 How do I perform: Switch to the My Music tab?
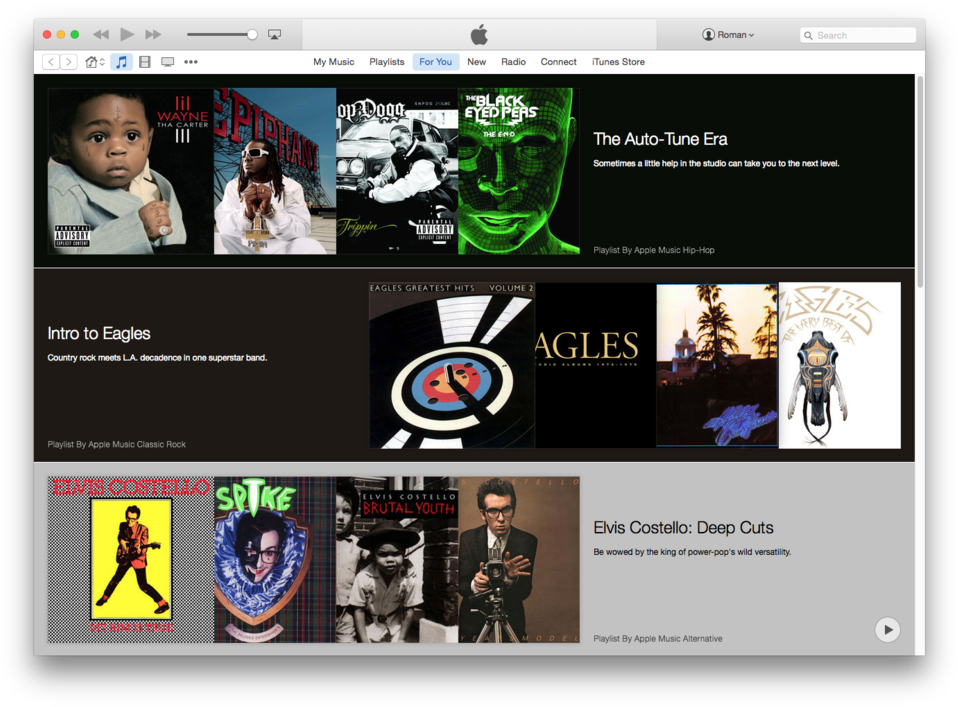[333, 61]
